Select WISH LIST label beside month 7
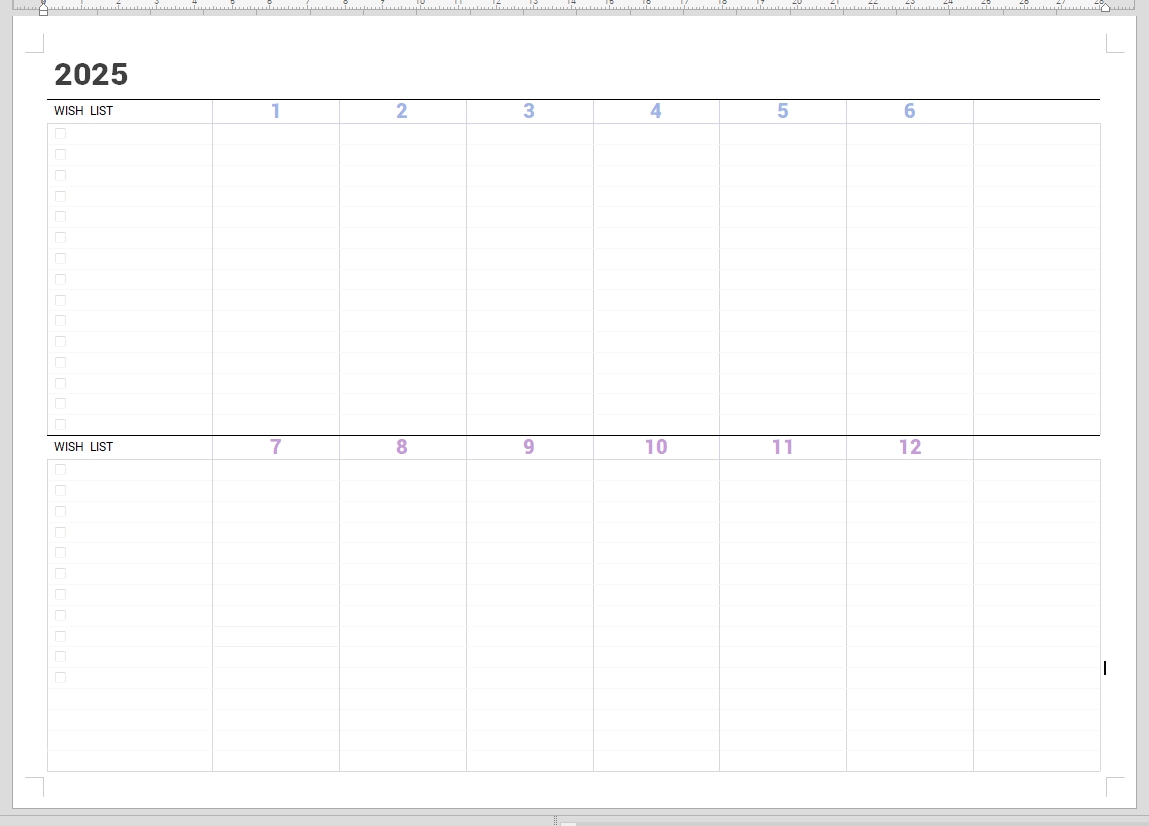Viewport: 1149px width, 826px height. click(84, 446)
